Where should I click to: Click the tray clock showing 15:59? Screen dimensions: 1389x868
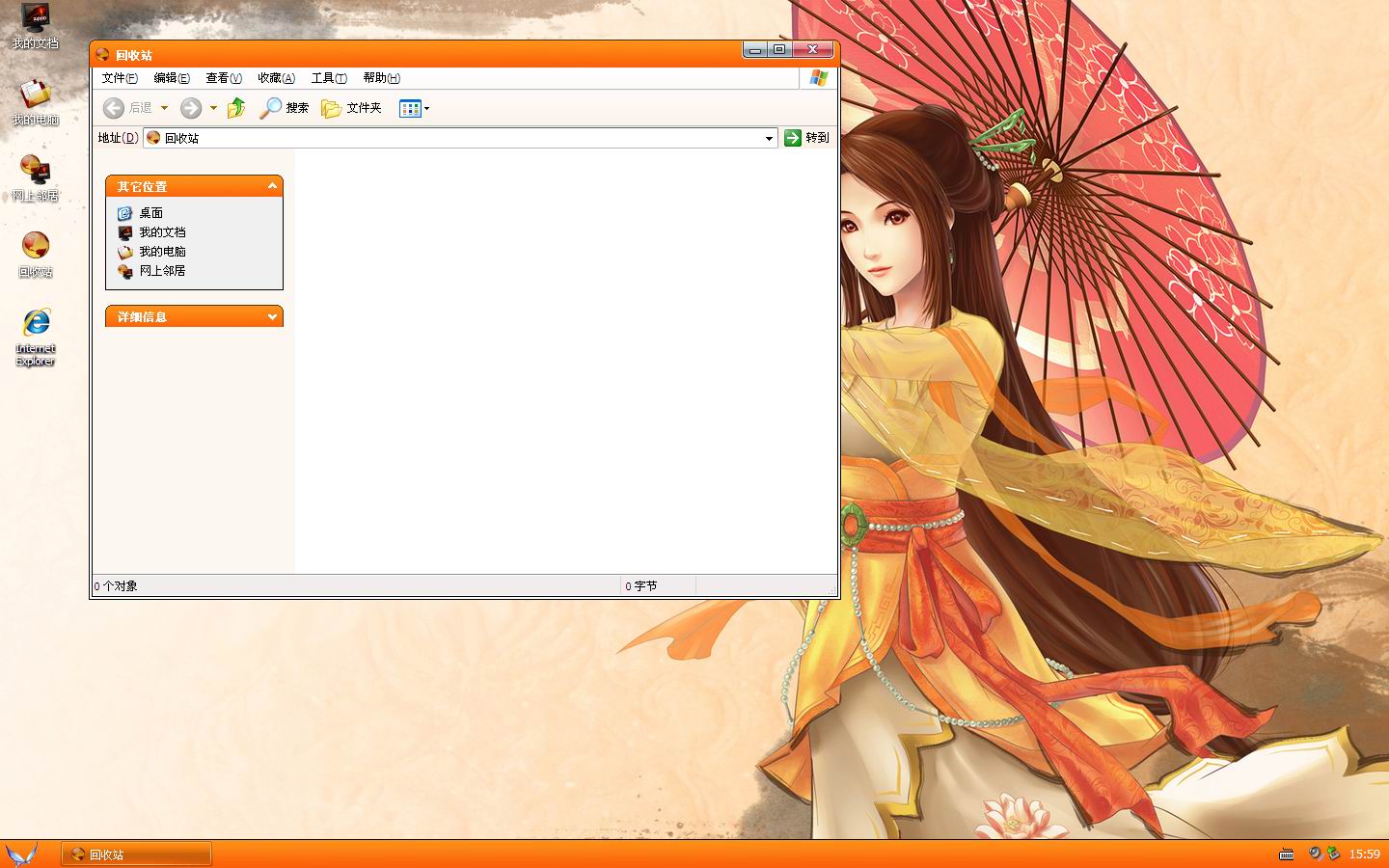pyautogui.click(x=1364, y=854)
